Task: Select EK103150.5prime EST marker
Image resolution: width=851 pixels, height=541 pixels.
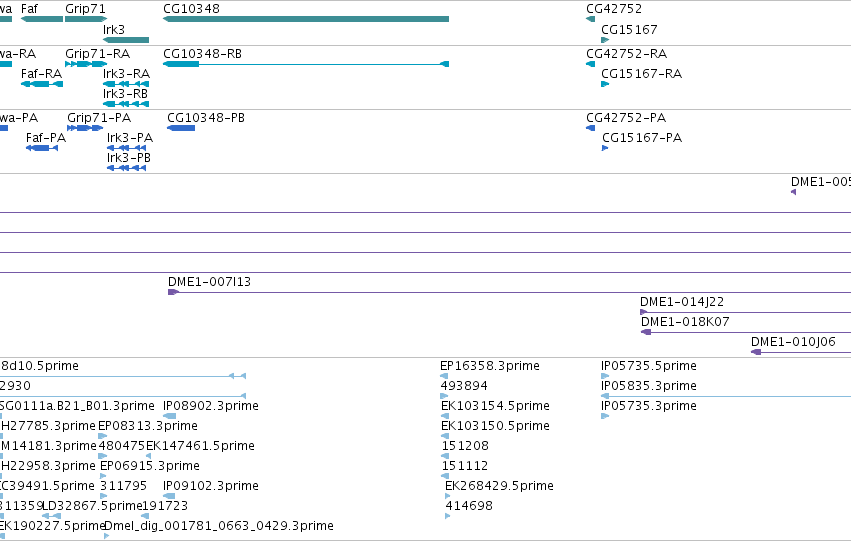Action: [x=445, y=436]
